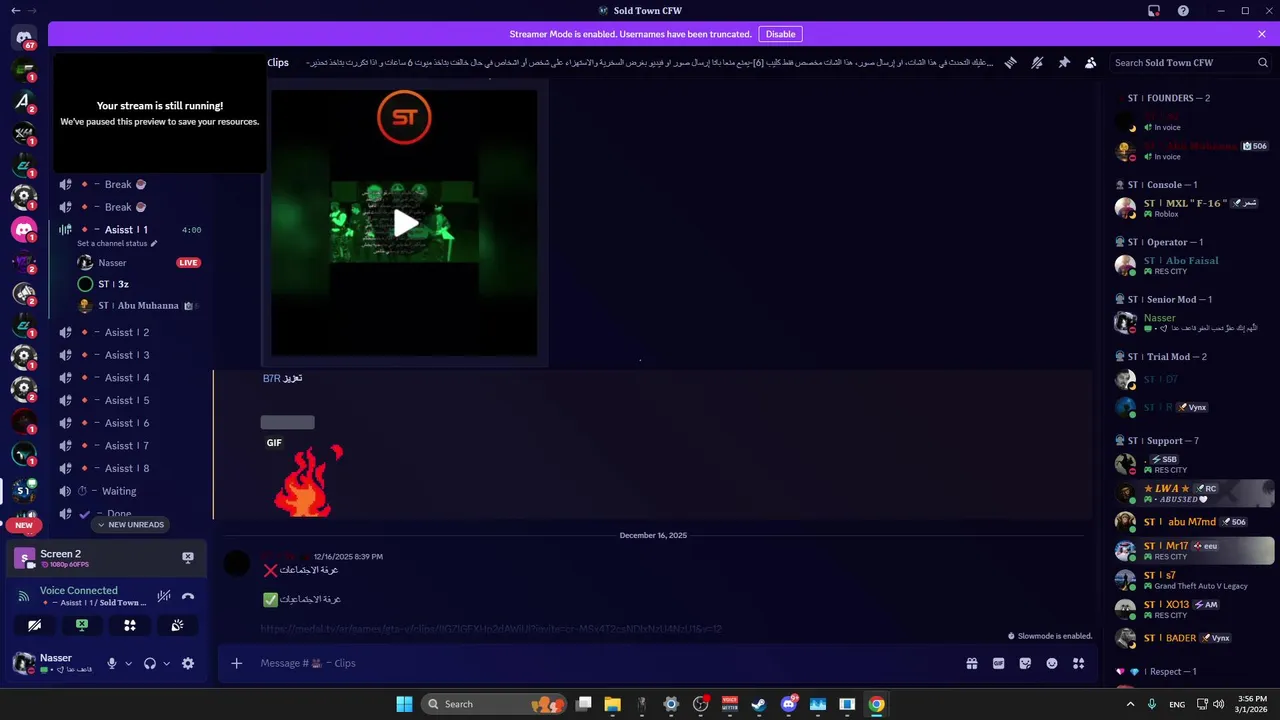Viewport: 1280px width, 720px height.
Task: Toggle screen share green monitor button
Action: click(x=82, y=625)
